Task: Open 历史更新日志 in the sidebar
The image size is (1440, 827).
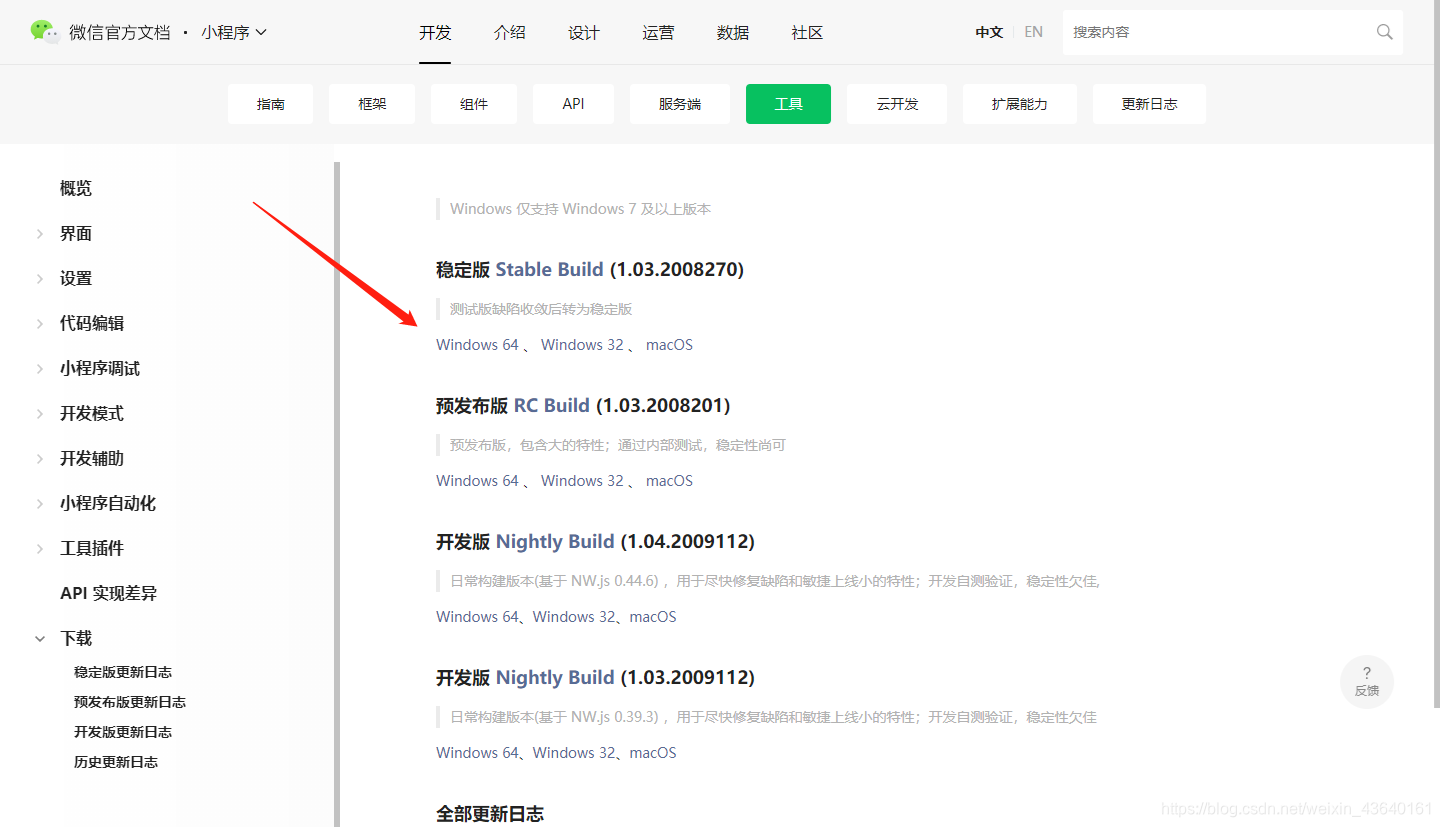Action: pyautogui.click(x=116, y=762)
